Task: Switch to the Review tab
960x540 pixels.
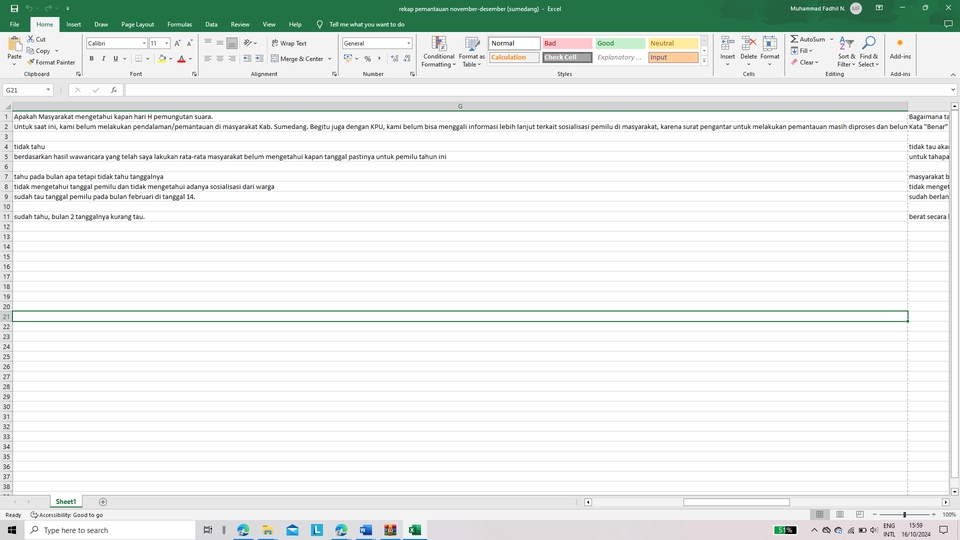Action: (x=240, y=24)
